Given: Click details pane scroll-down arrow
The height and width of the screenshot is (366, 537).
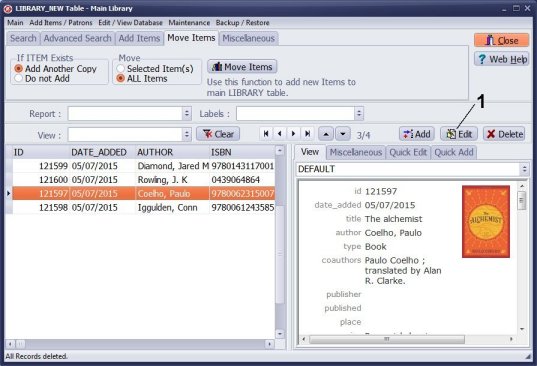Looking at the screenshot, I should (522, 329).
